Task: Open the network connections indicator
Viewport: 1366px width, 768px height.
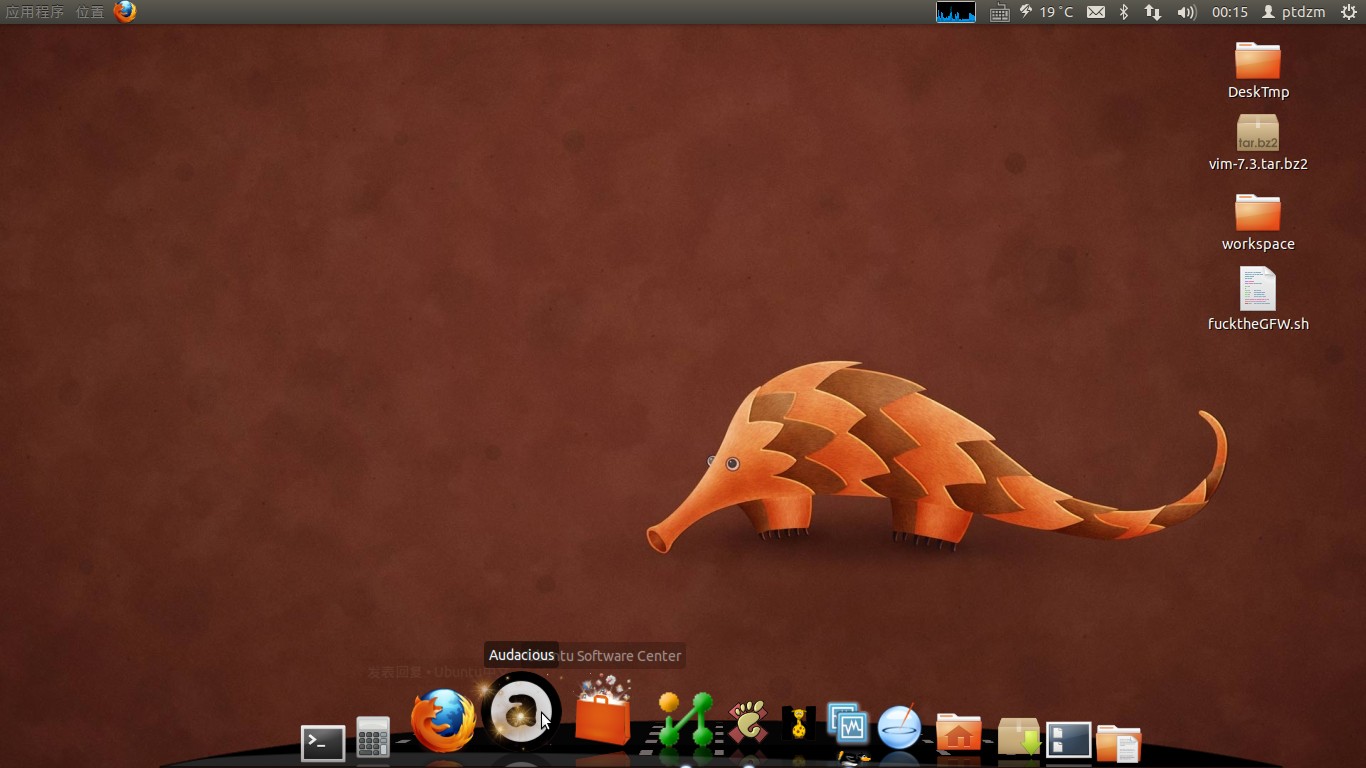Action: click(1153, 12)
